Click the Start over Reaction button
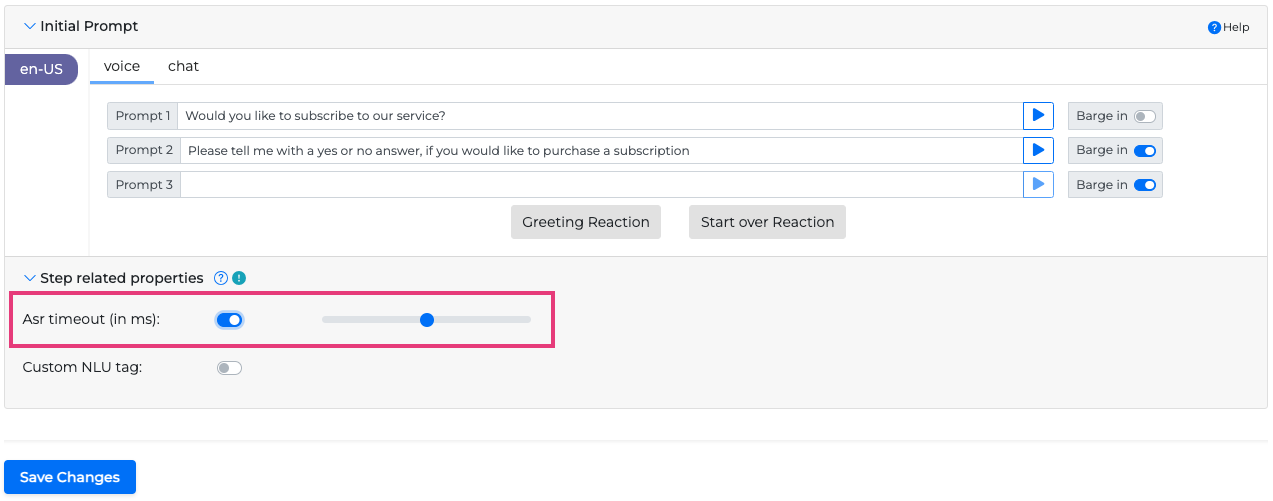Viewport: 1273px width, 501px height. [767, 222]
